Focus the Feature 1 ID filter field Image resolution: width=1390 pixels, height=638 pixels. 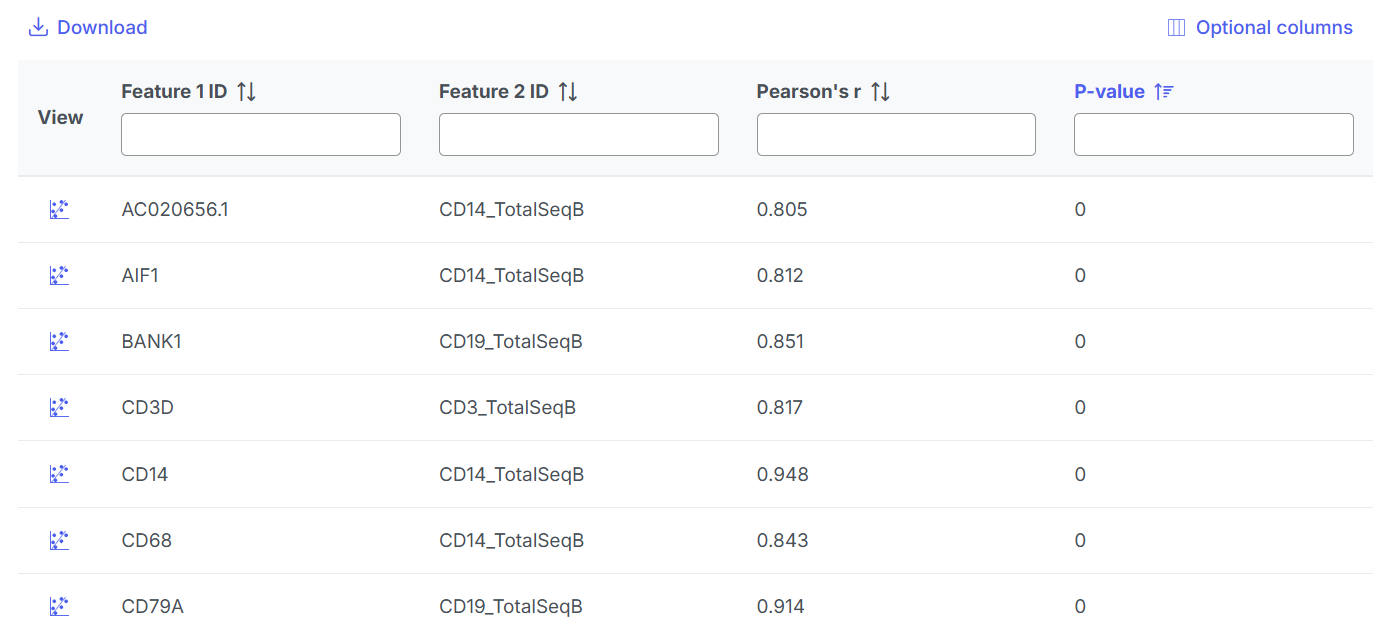[x=260, y=134]
